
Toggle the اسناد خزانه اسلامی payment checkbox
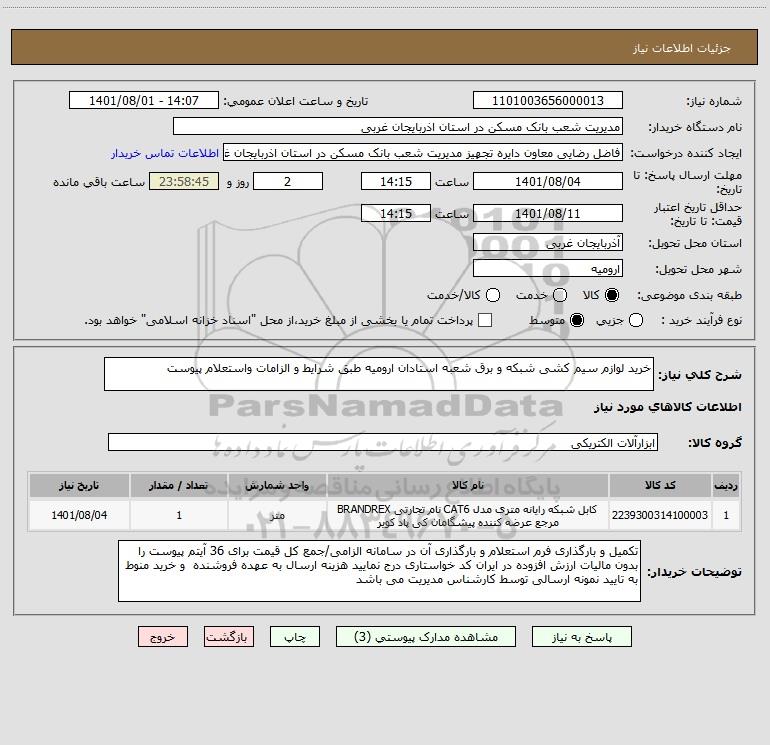coord(485,320)
